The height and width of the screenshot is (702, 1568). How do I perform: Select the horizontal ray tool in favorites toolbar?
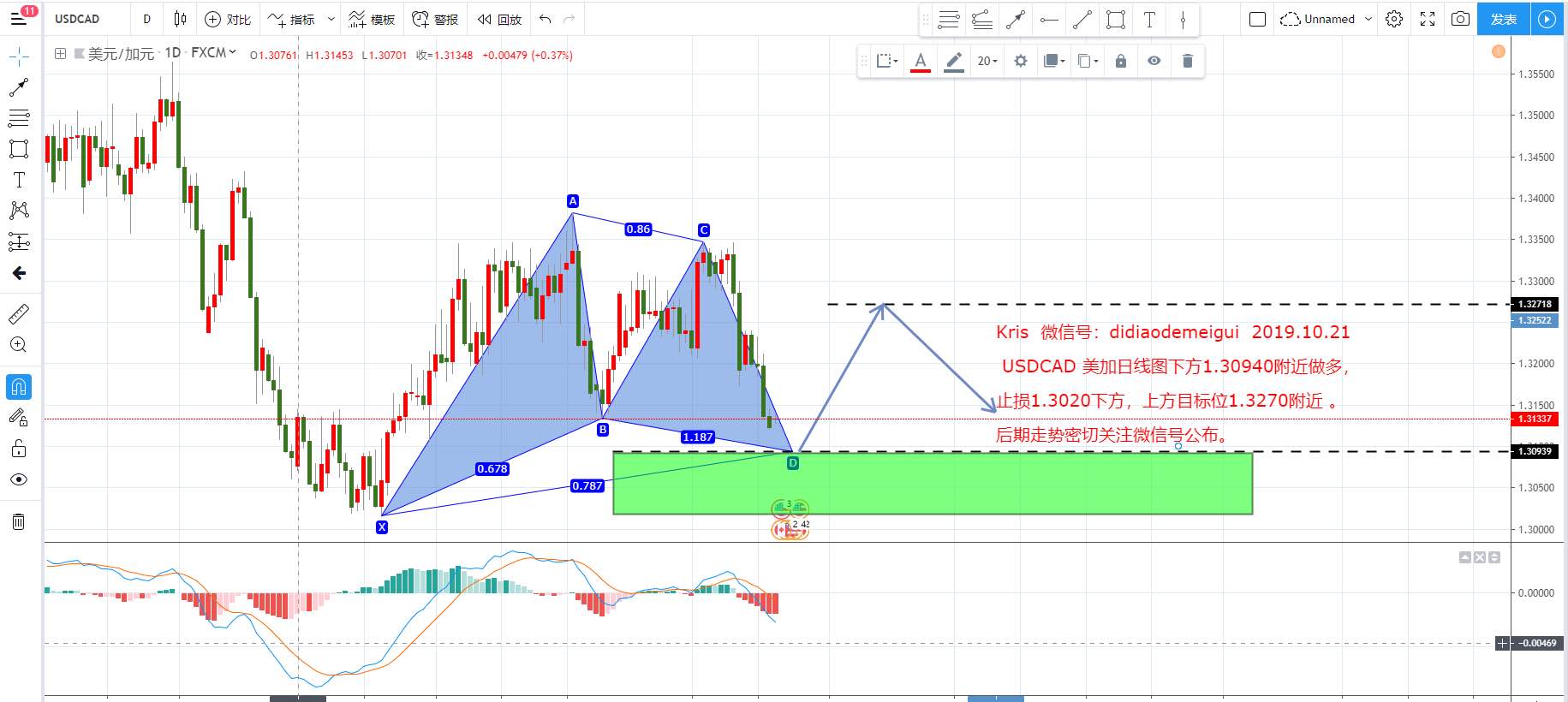click(1049, 20)
